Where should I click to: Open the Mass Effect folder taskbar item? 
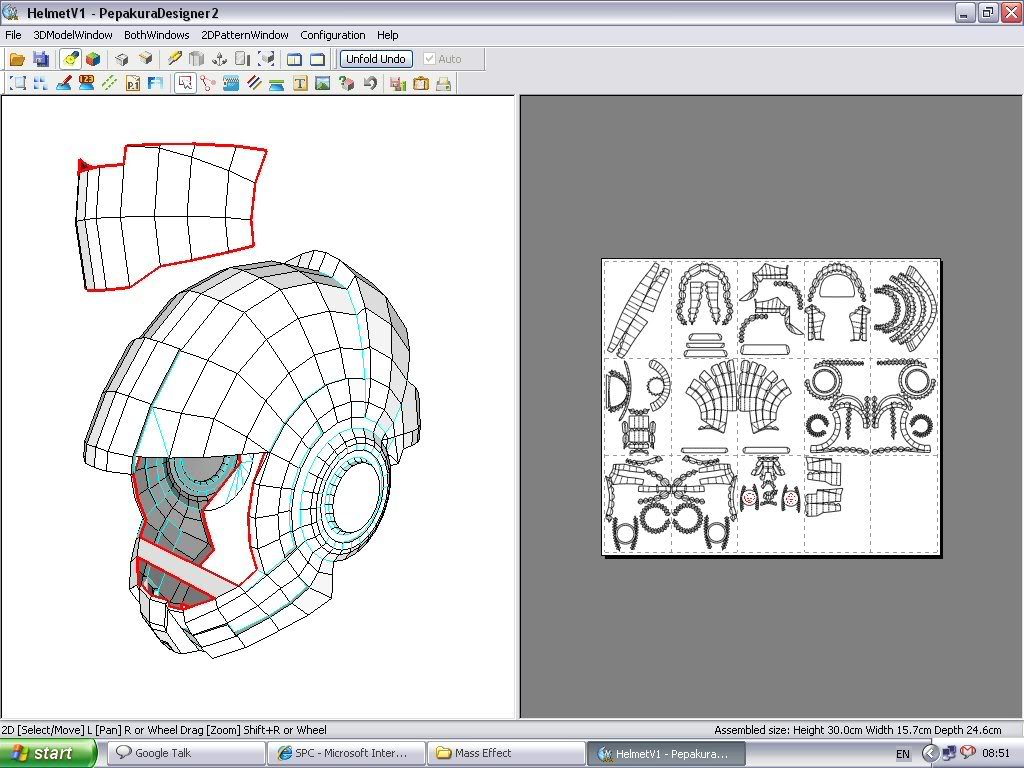pyautogui.click(x=506, y=753)
